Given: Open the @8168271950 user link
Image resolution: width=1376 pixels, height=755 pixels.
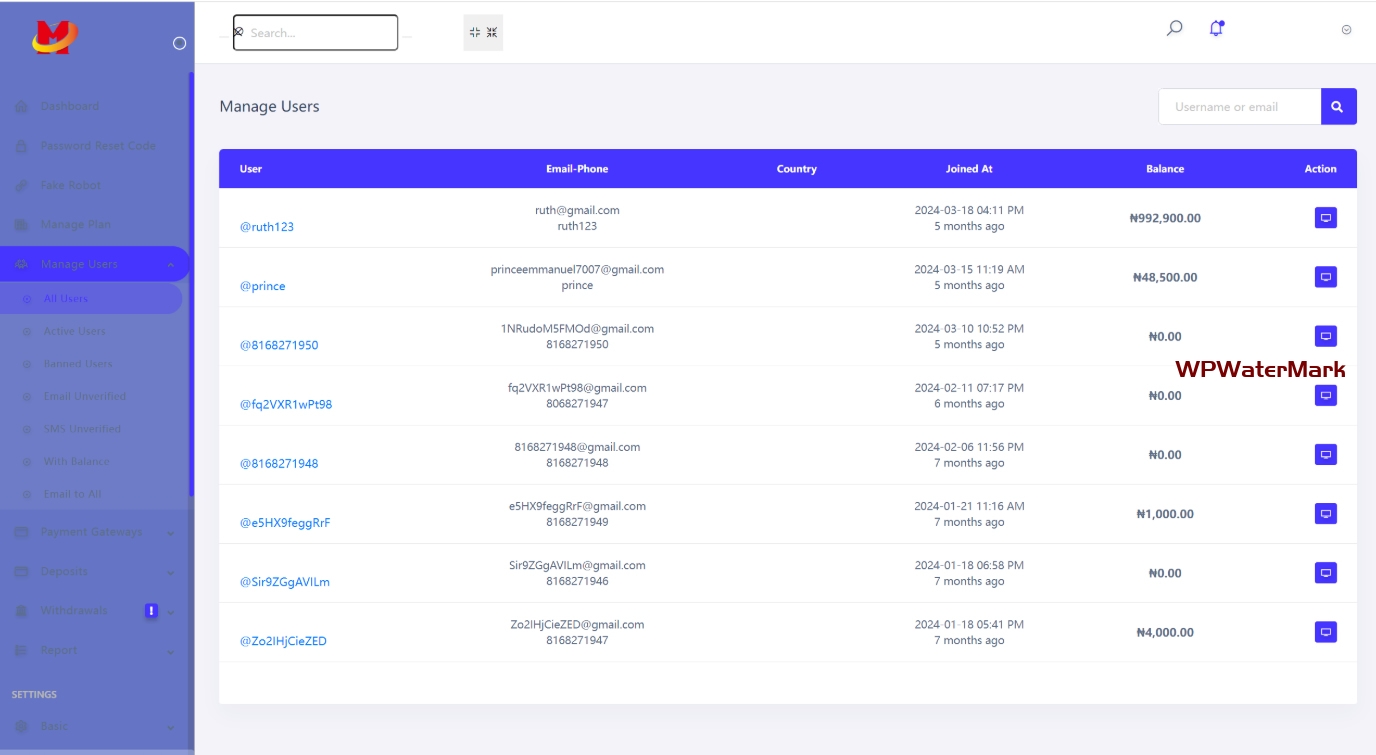Looking at the screenshot, I should click(279, 345).
